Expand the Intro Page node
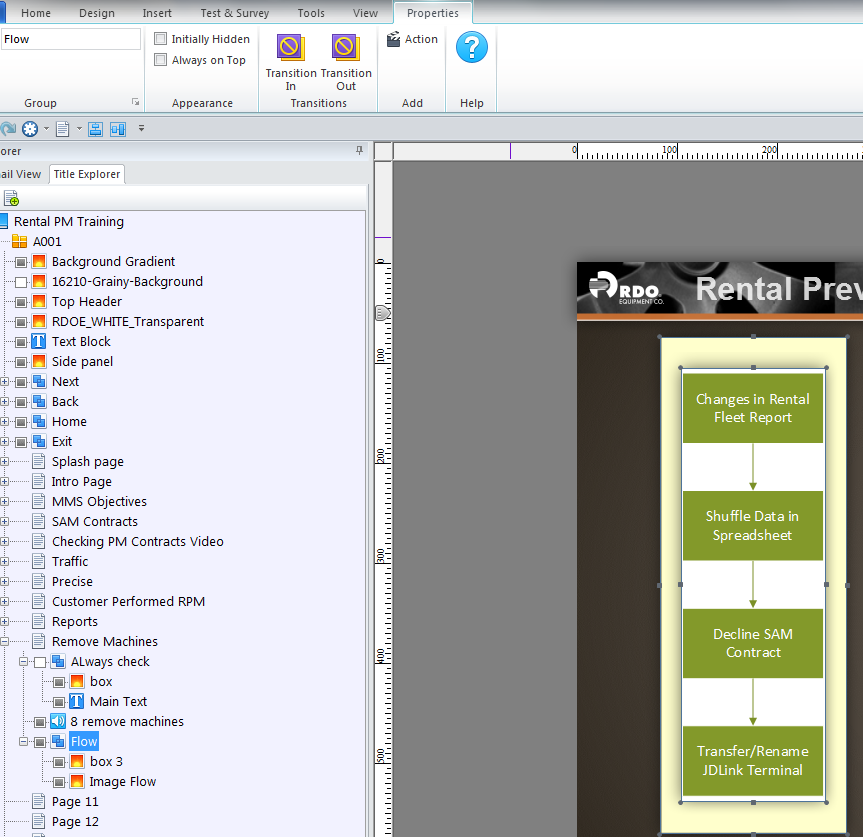This screenshot has width=863, height=837. 4,482
